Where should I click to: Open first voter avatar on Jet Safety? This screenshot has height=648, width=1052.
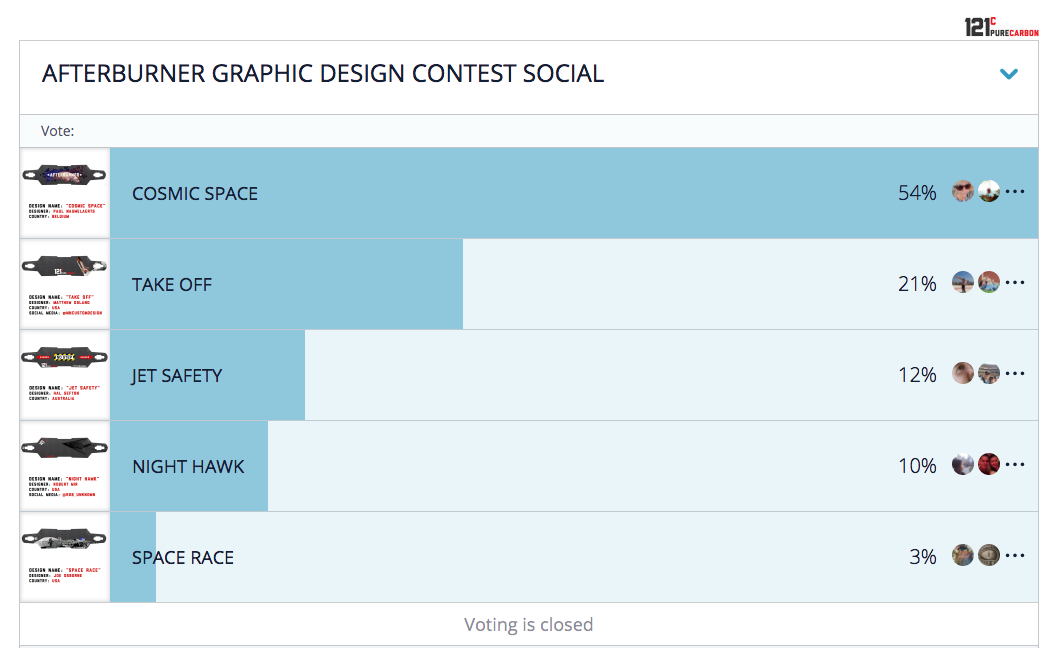point(963,373)
